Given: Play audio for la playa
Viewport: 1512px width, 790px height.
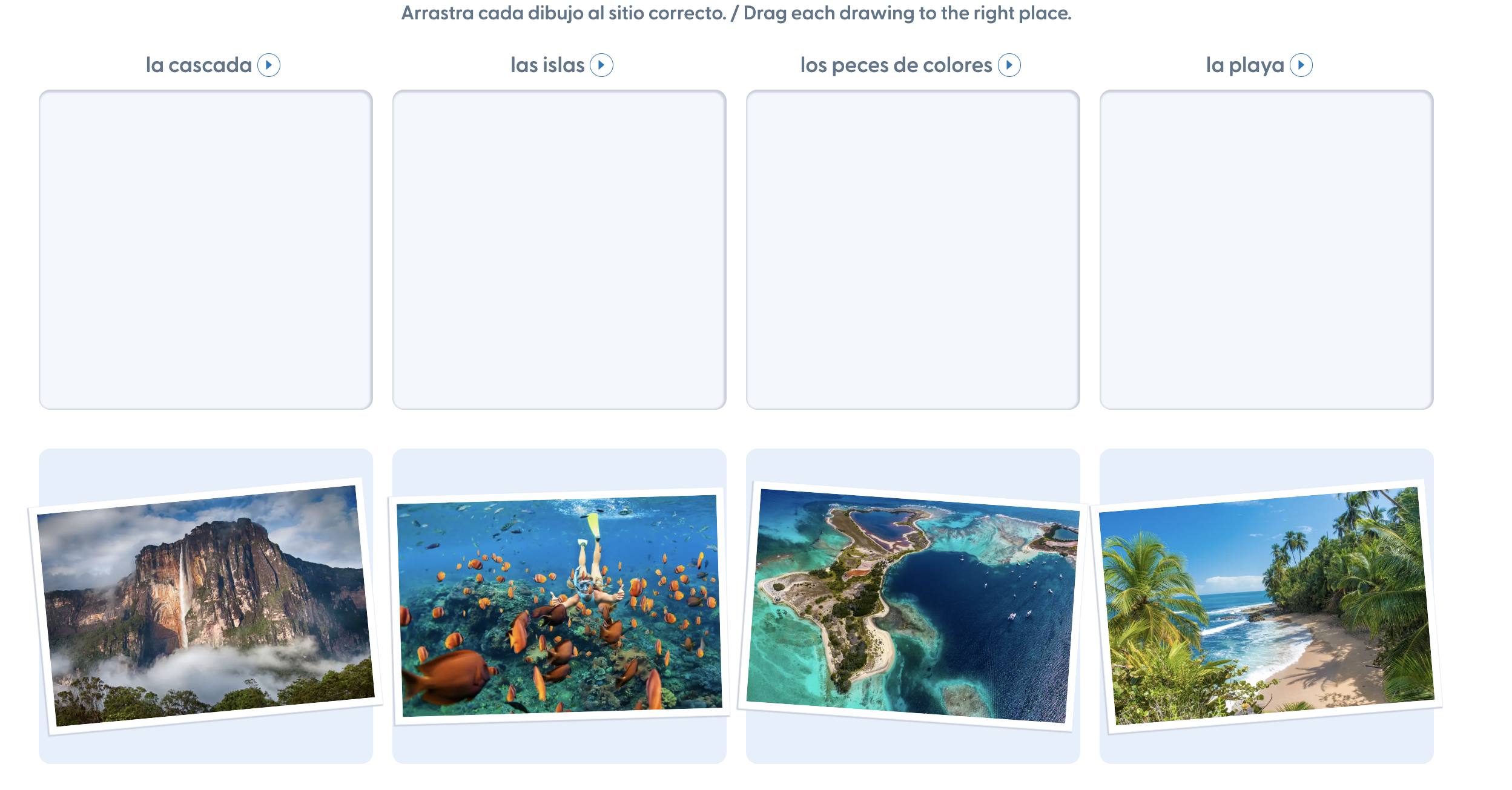Looking at the screenshot, I should [x=1301, y=65].
